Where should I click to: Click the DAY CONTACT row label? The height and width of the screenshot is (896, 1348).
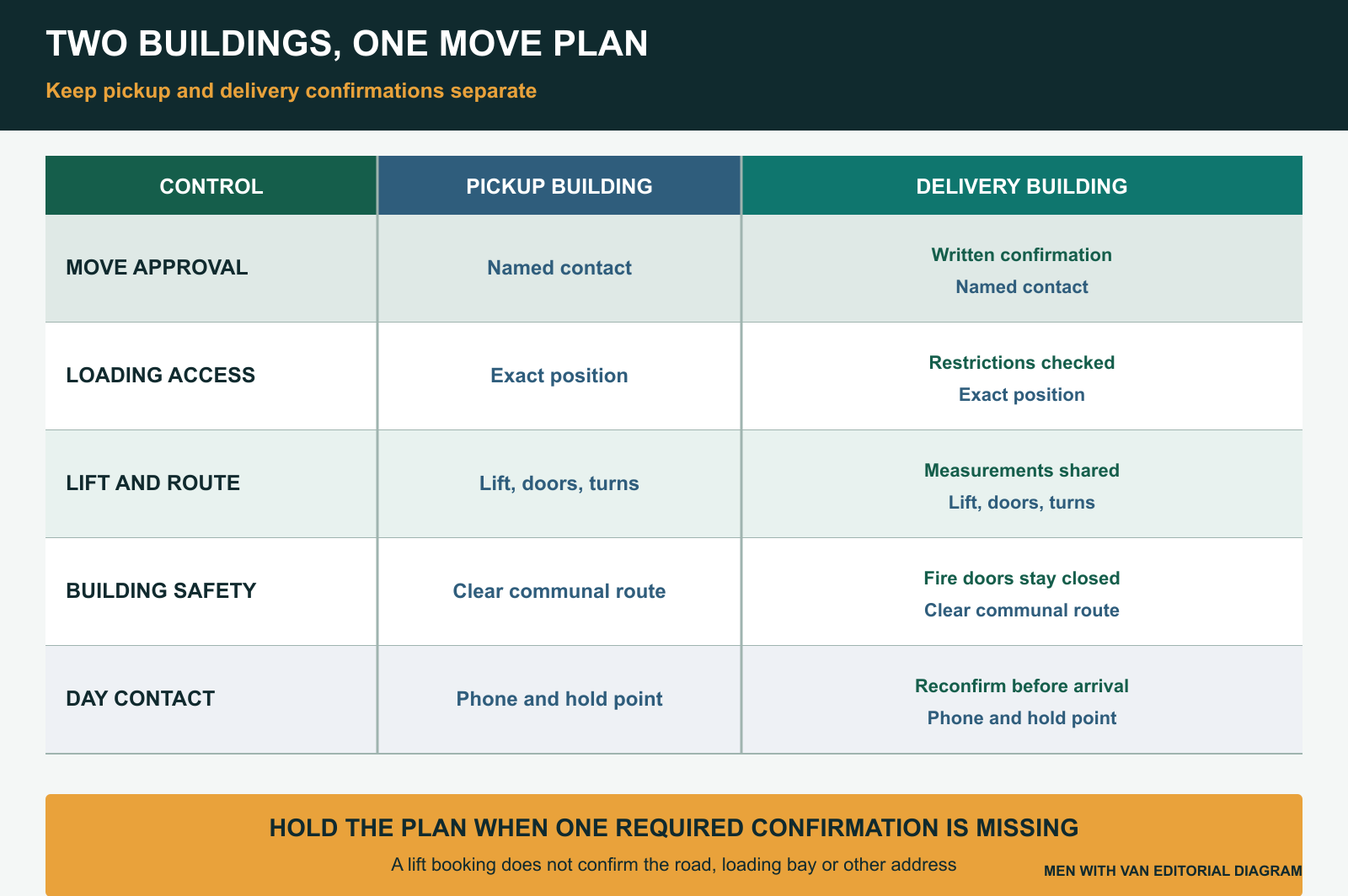(141, 699)
